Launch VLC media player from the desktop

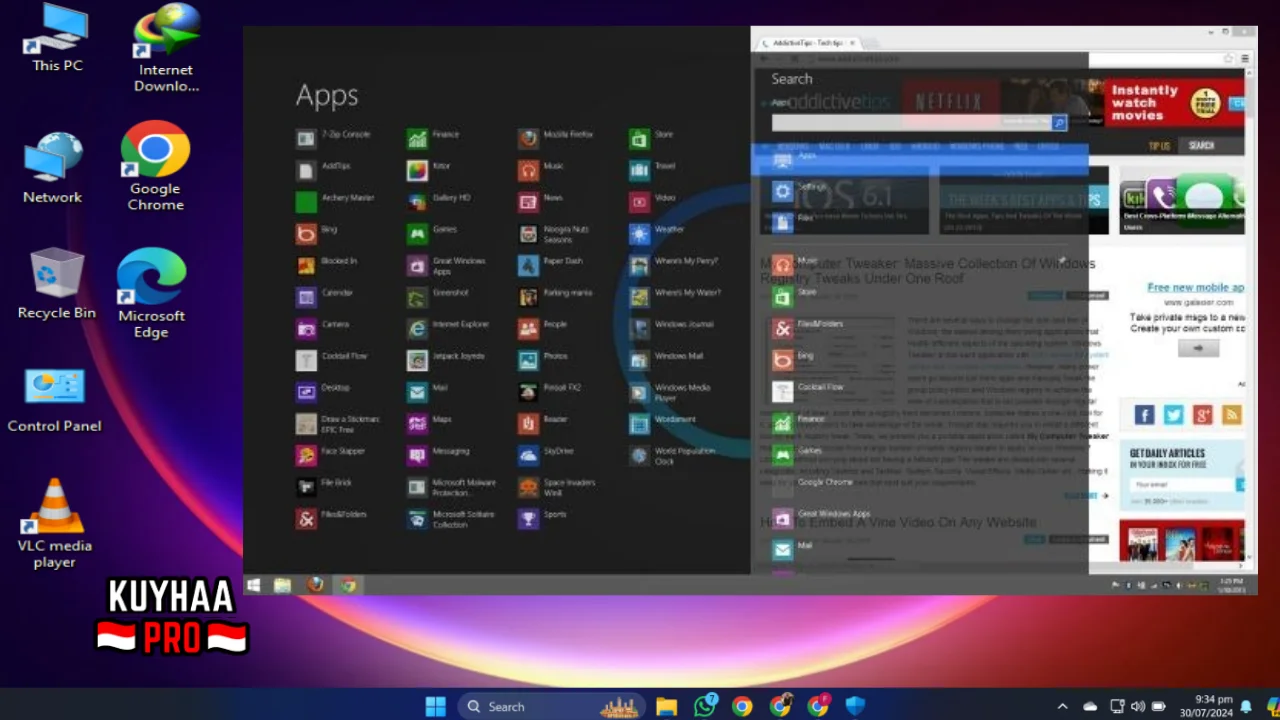click(x=54, y=523)
